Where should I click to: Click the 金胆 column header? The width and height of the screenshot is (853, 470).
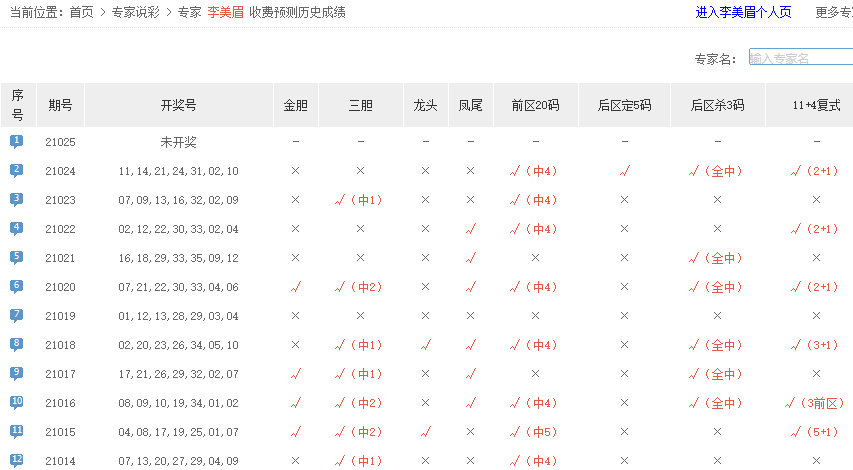pos(296,105)
